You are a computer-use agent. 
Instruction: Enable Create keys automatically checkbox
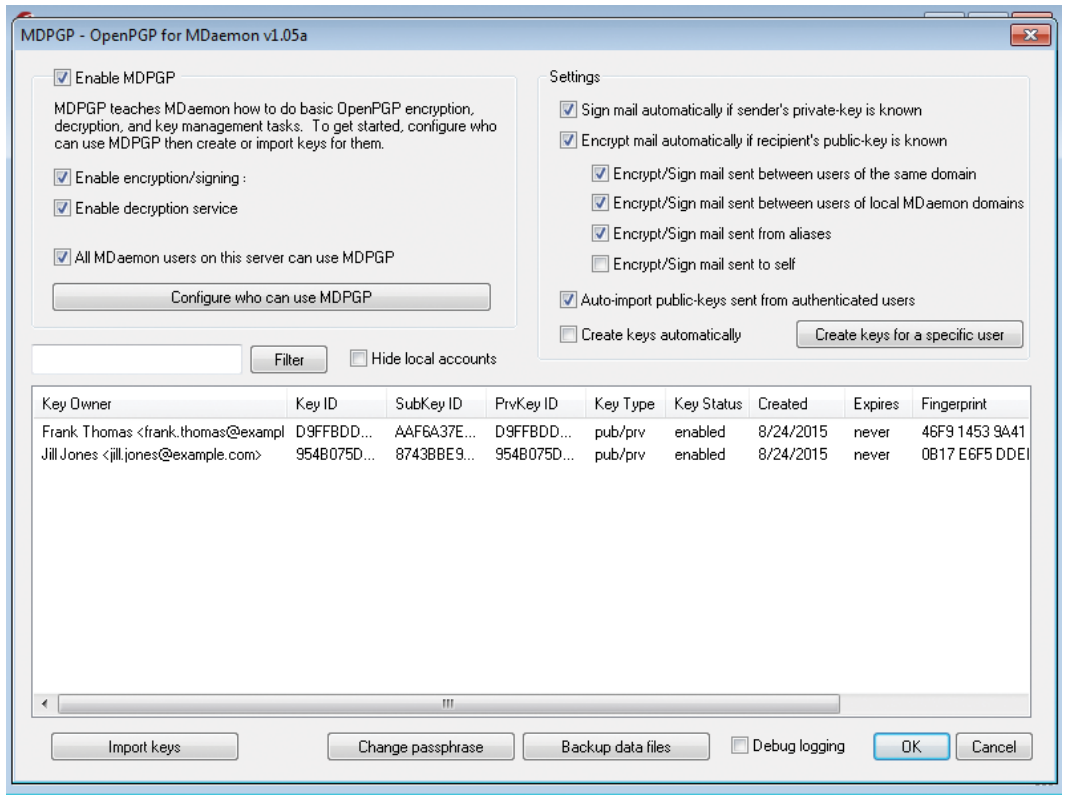(x=568, y=334)
